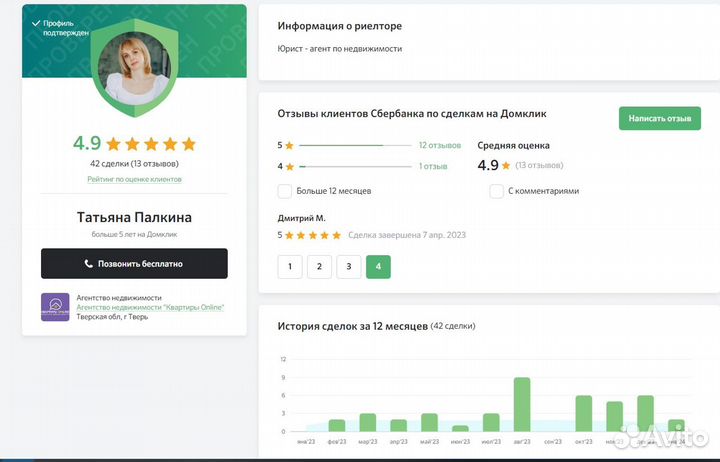Open the 'Агентство недвижимости "Квартиры Online"' link

click(150, 307)
